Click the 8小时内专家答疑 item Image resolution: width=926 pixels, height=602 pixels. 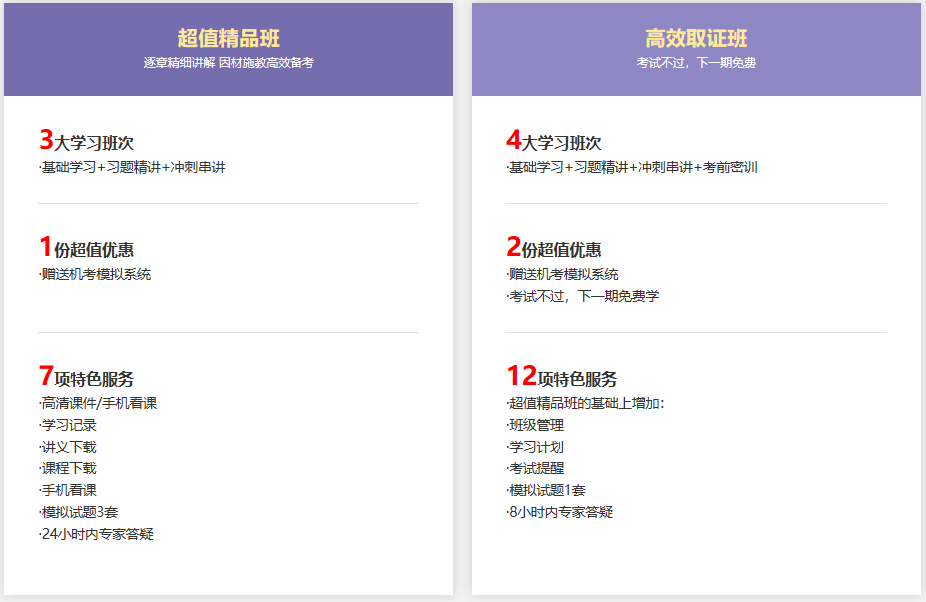point(560,512)
